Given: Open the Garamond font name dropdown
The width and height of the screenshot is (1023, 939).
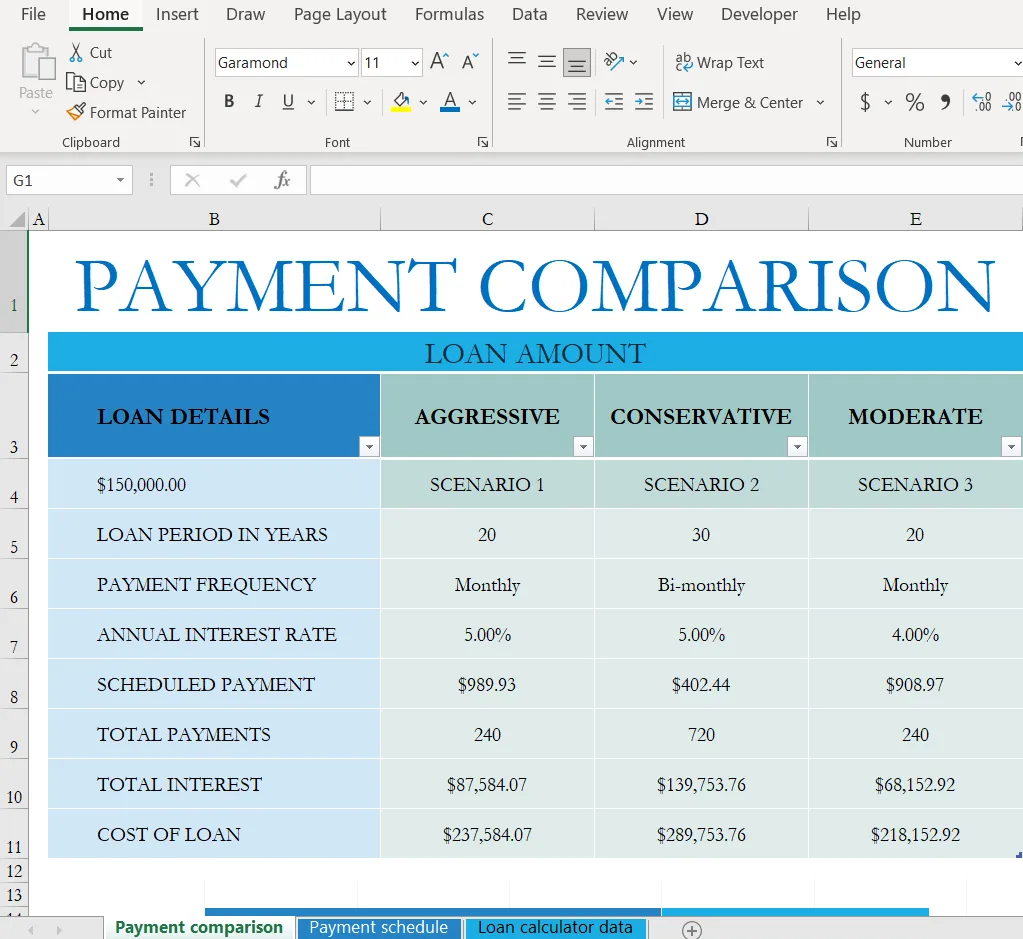Looking at the screenshot, I should coord(351,63).
